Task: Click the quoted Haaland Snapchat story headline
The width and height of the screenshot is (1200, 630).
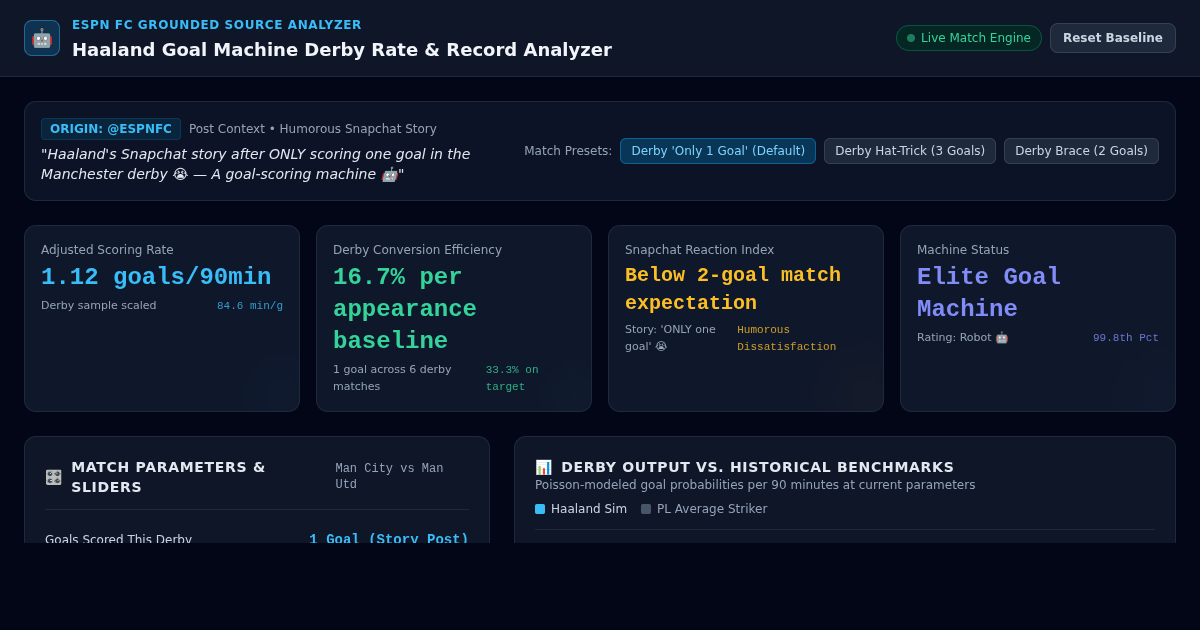Action: coord(255,164)
